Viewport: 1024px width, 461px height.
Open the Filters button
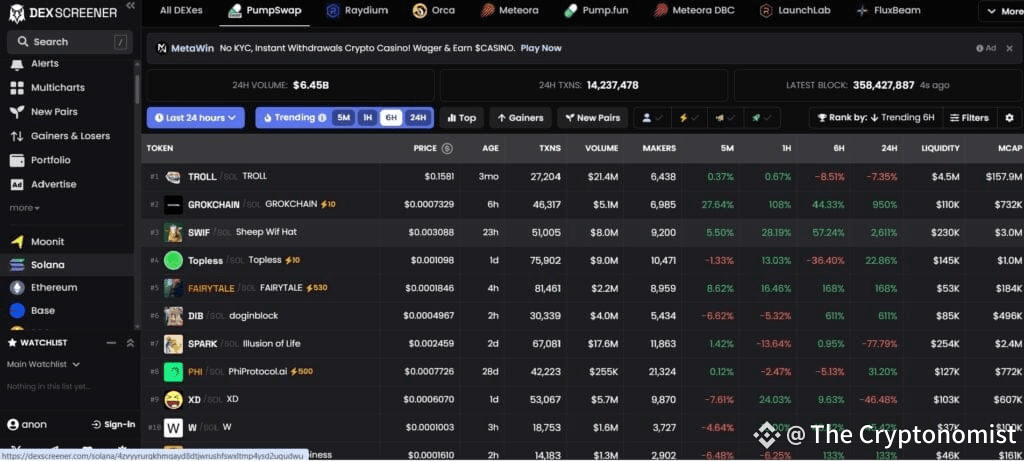969,118
